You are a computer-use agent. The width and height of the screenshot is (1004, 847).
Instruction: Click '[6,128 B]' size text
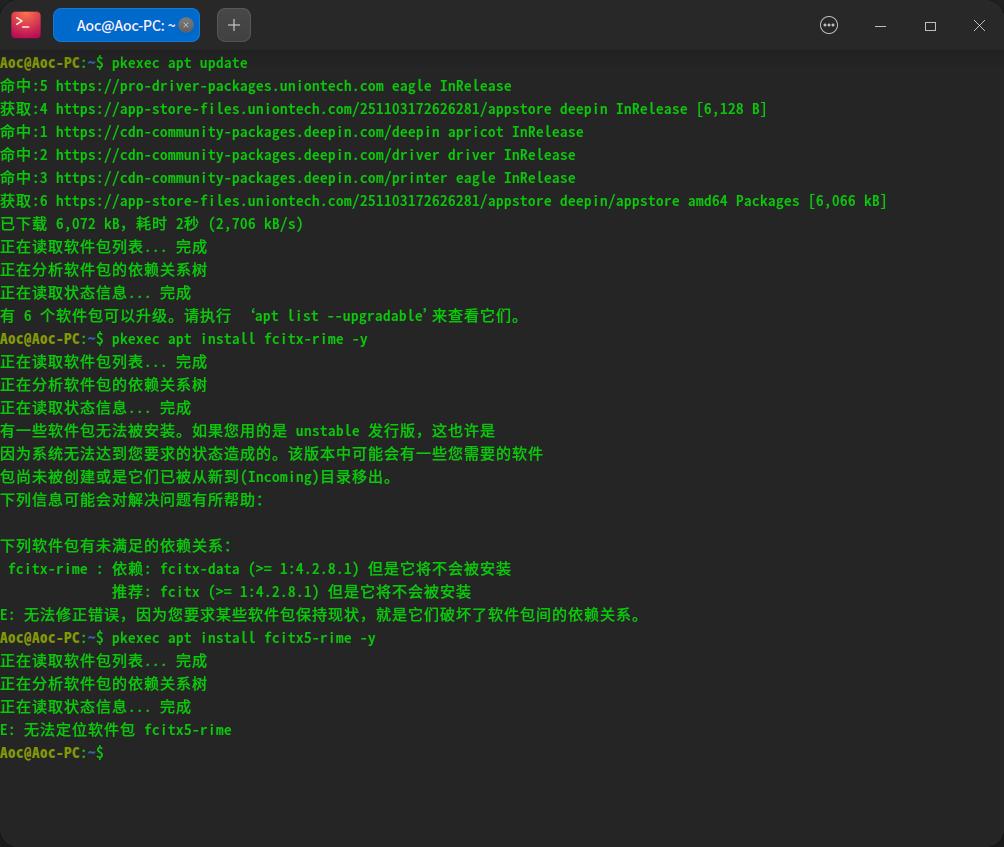[731, 109]
